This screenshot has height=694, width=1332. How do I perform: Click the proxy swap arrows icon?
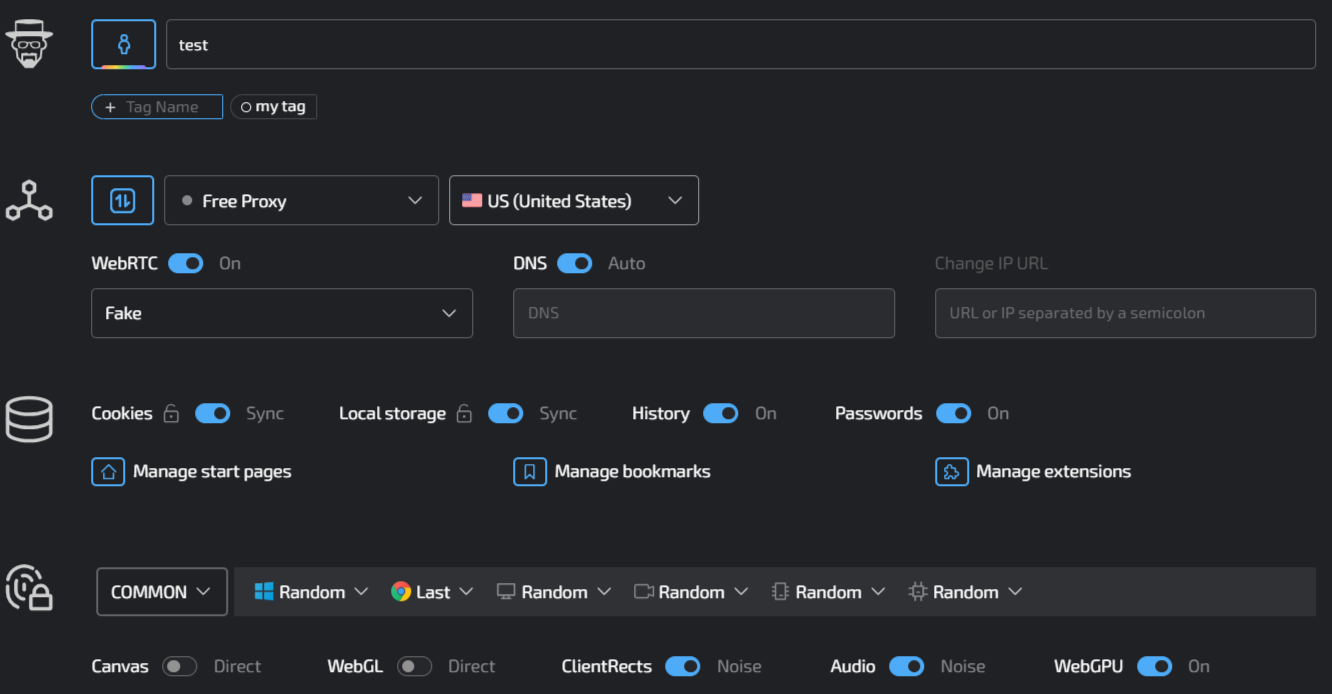coord(122,200)
